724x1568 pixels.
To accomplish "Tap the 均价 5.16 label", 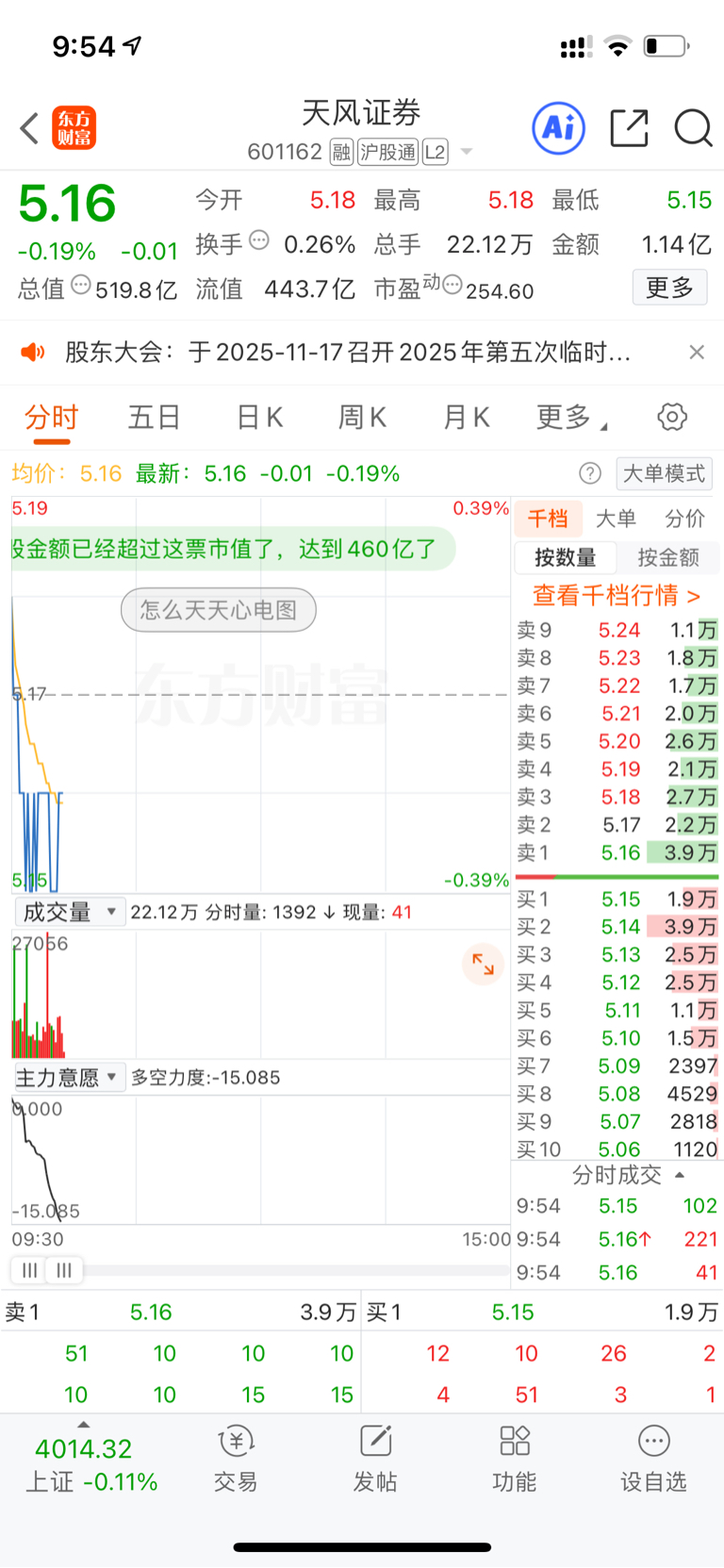I will (67, 473).
